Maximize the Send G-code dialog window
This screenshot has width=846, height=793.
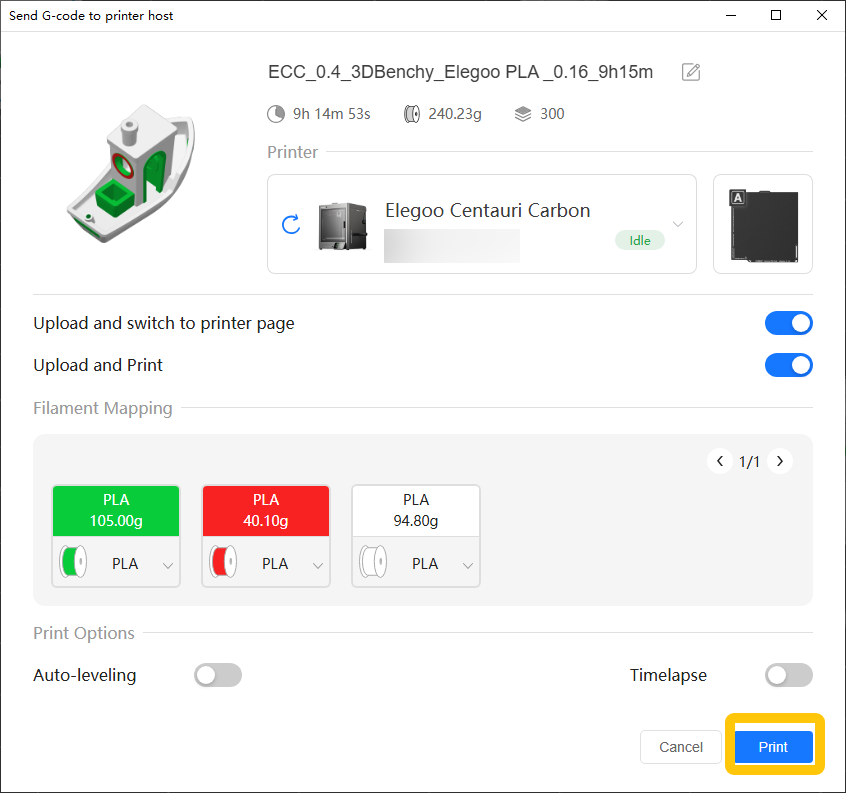pos(776,15)
